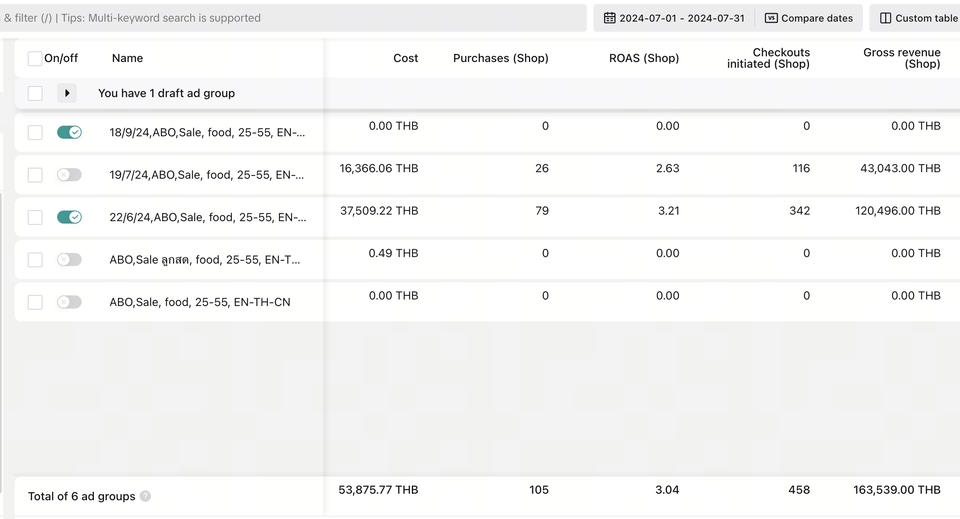The width and height of the screenshot is (960, 519).
Task: Sort by the Cost column header
Action: 405,58
